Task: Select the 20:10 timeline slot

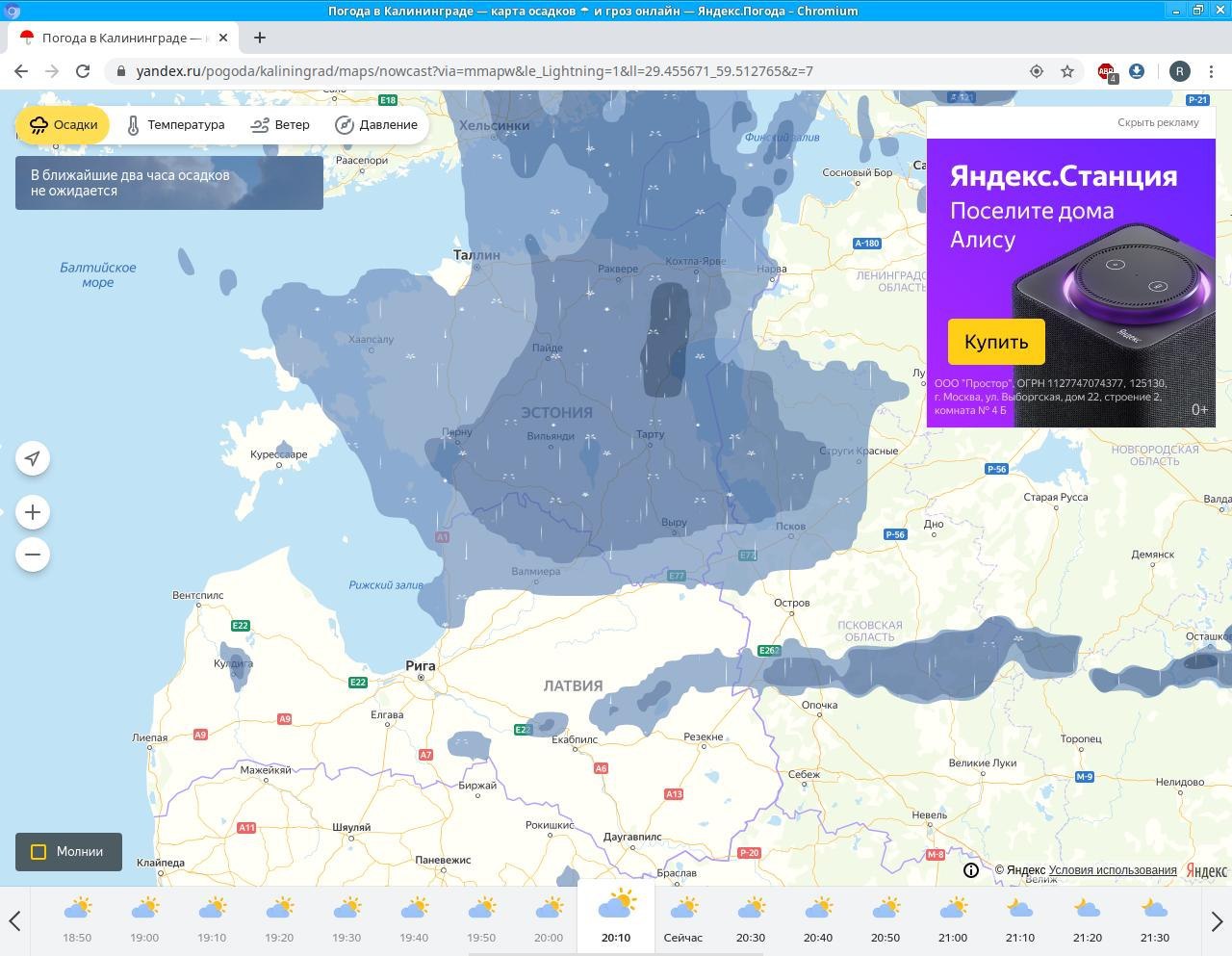Action: (616, 917)
